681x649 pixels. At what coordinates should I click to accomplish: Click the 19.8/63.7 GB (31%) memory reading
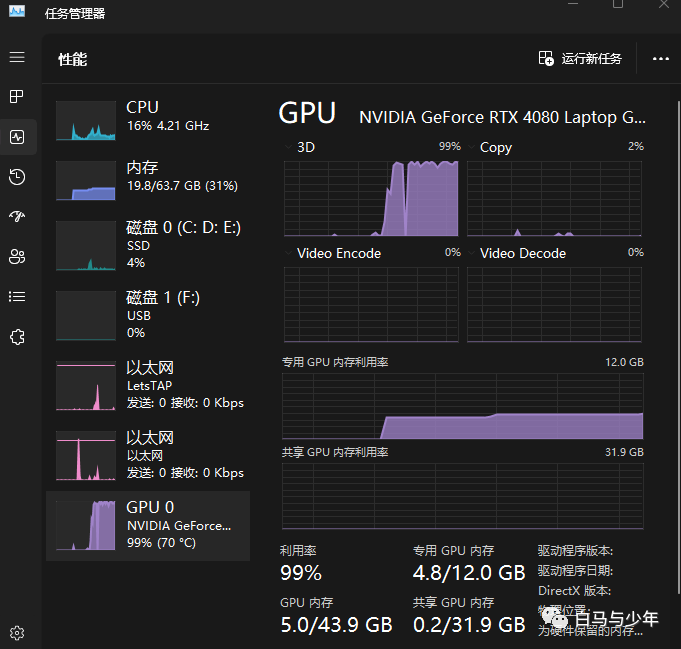coord(182,186)
